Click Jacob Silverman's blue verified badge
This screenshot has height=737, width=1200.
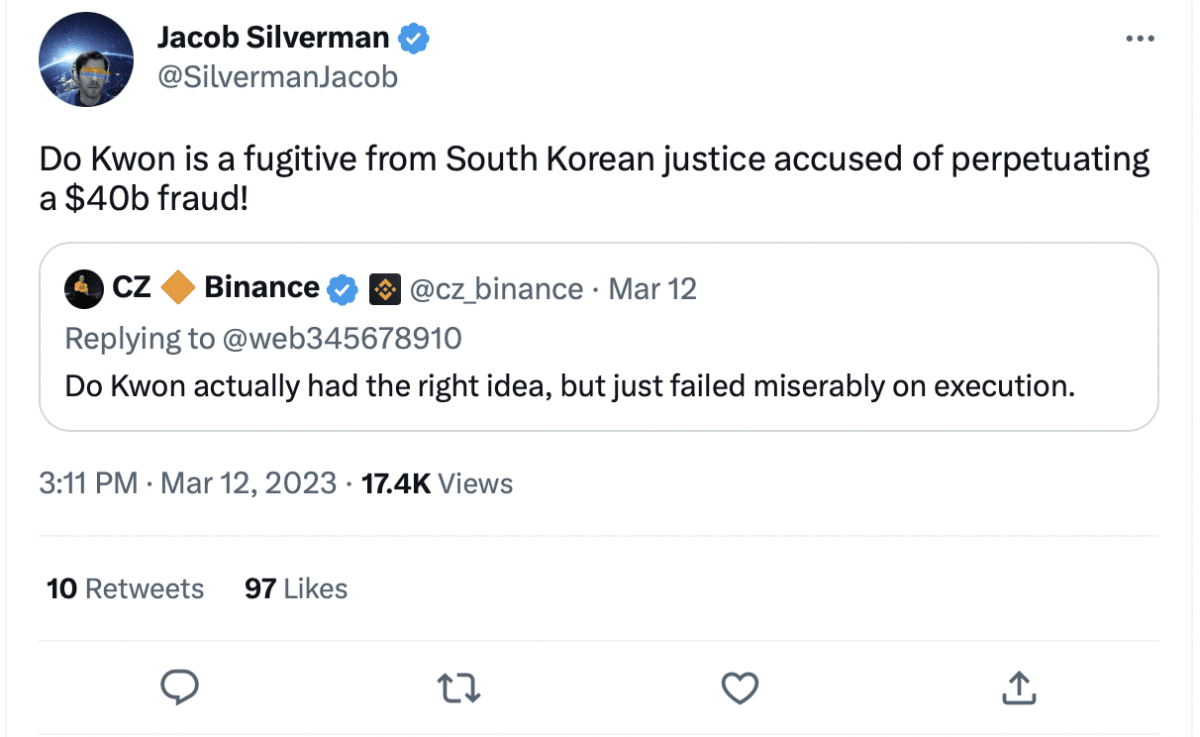point(414,39)
